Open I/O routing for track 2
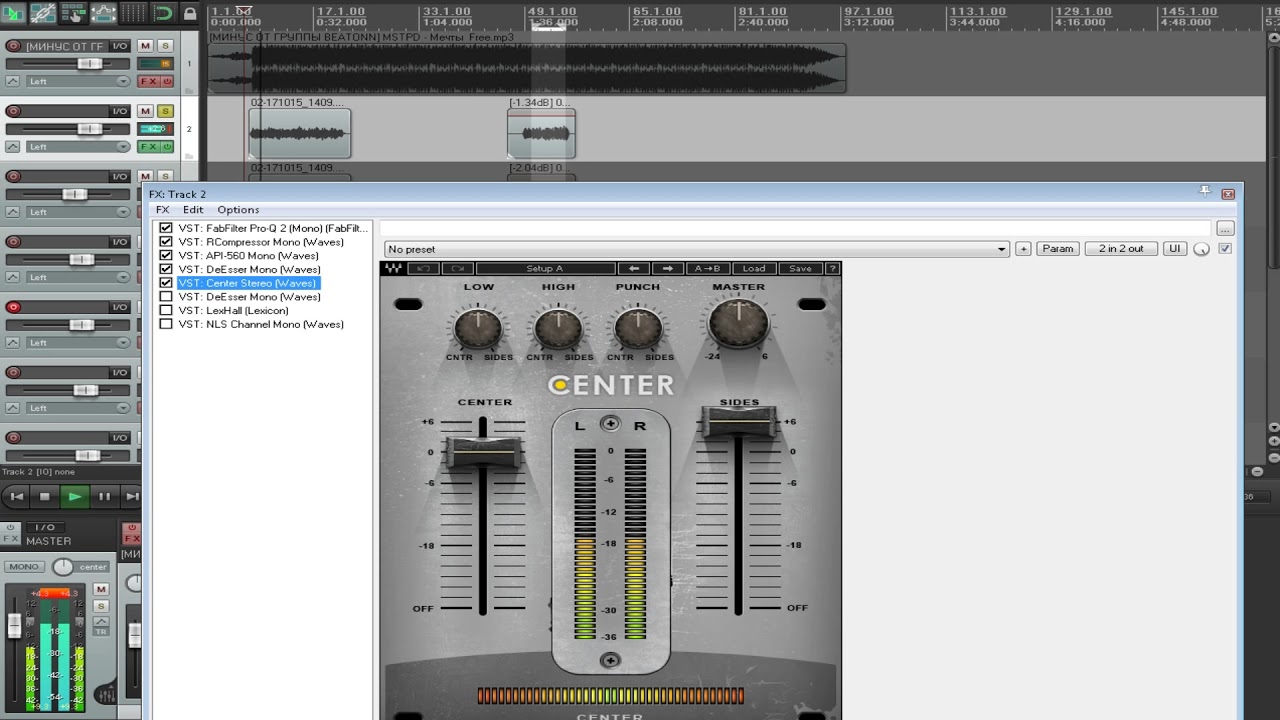 tap(120, 111)
